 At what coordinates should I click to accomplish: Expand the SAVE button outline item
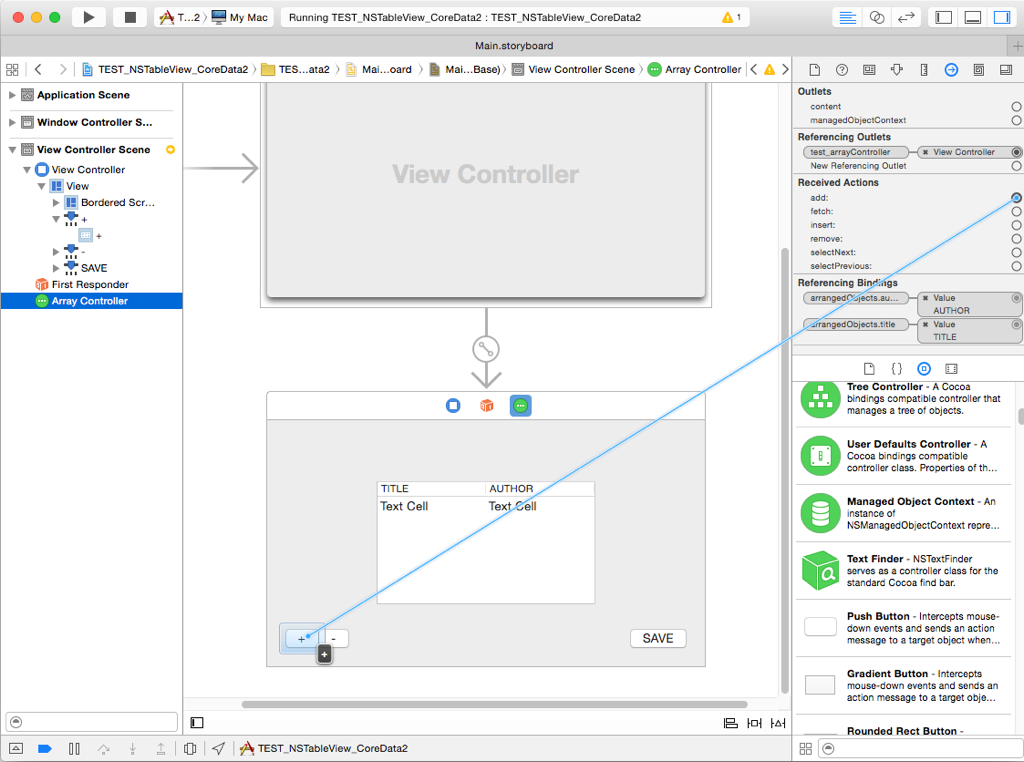[56, 268]
